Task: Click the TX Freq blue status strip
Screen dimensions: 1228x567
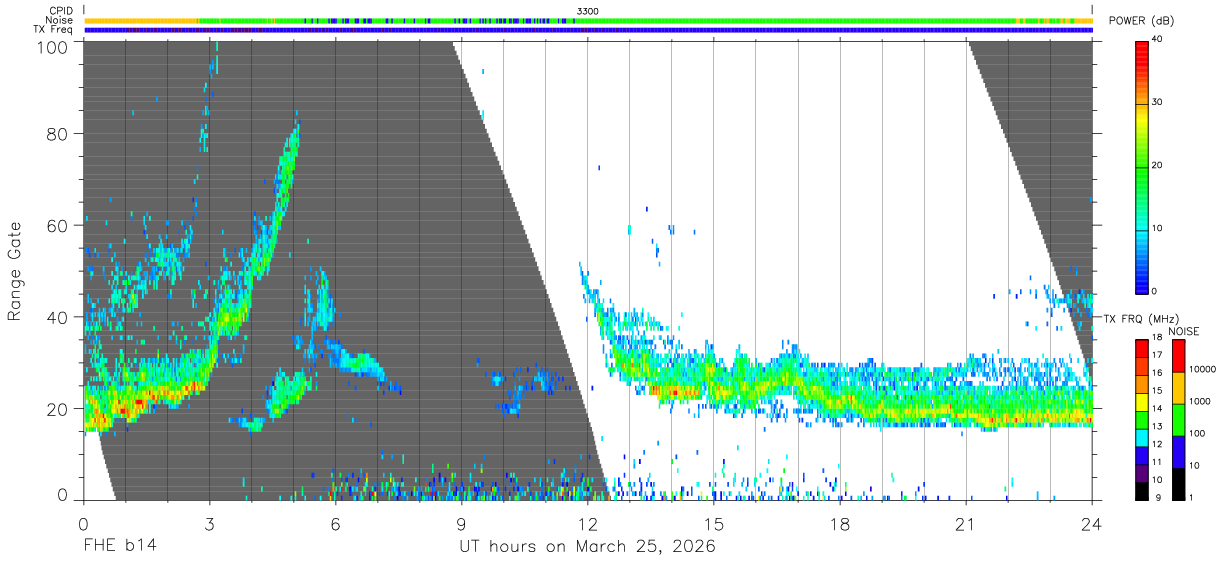Action: (588, 30)
